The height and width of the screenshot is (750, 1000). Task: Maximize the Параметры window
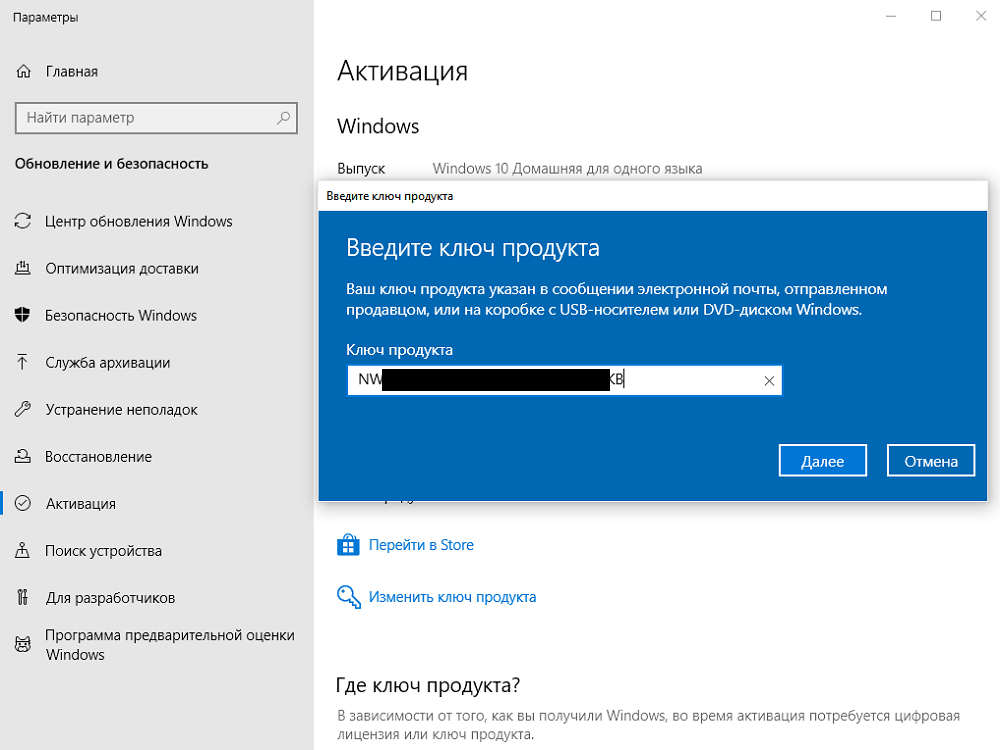(936, 17)
